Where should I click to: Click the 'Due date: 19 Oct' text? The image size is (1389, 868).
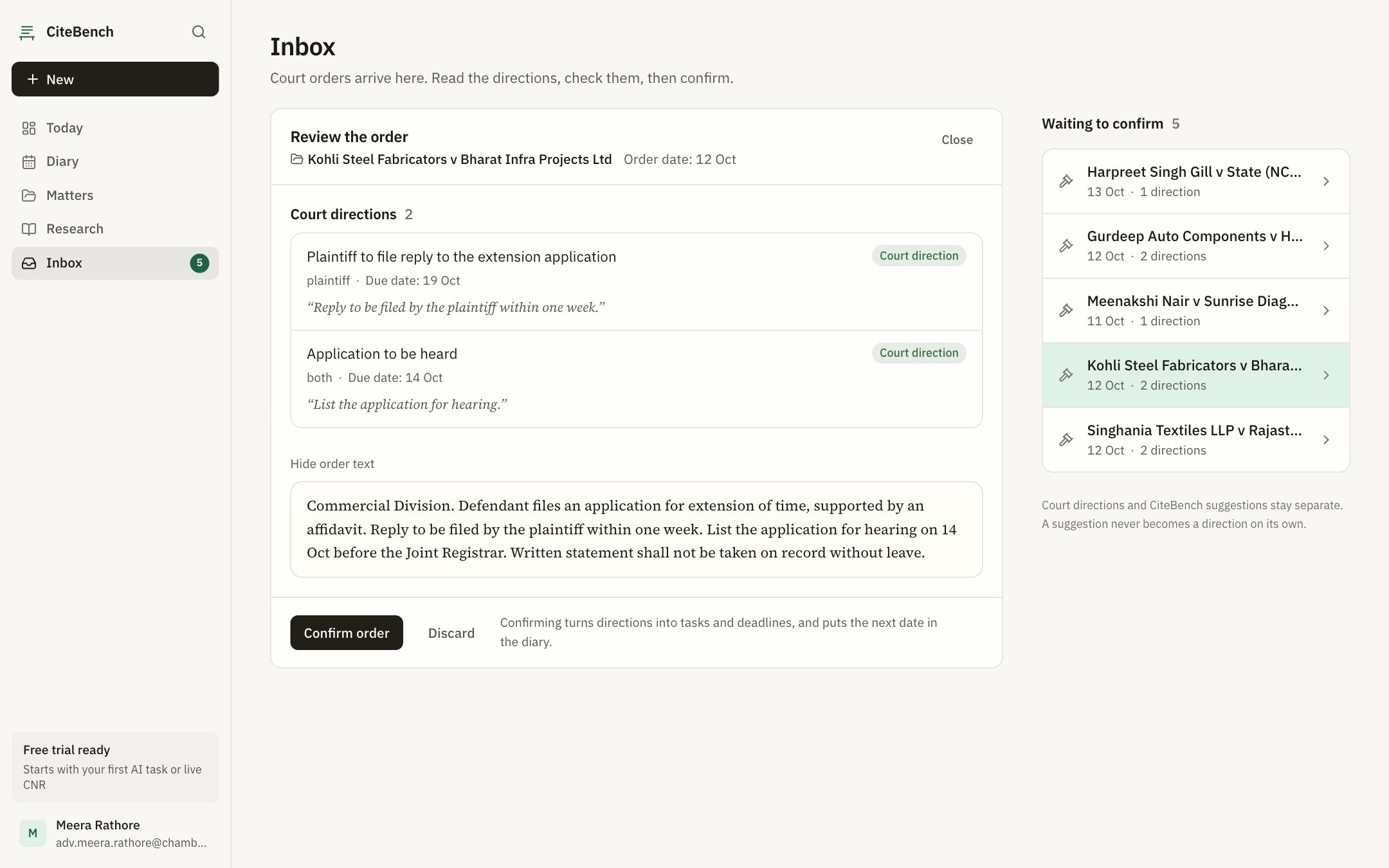(x=413, y=280)
